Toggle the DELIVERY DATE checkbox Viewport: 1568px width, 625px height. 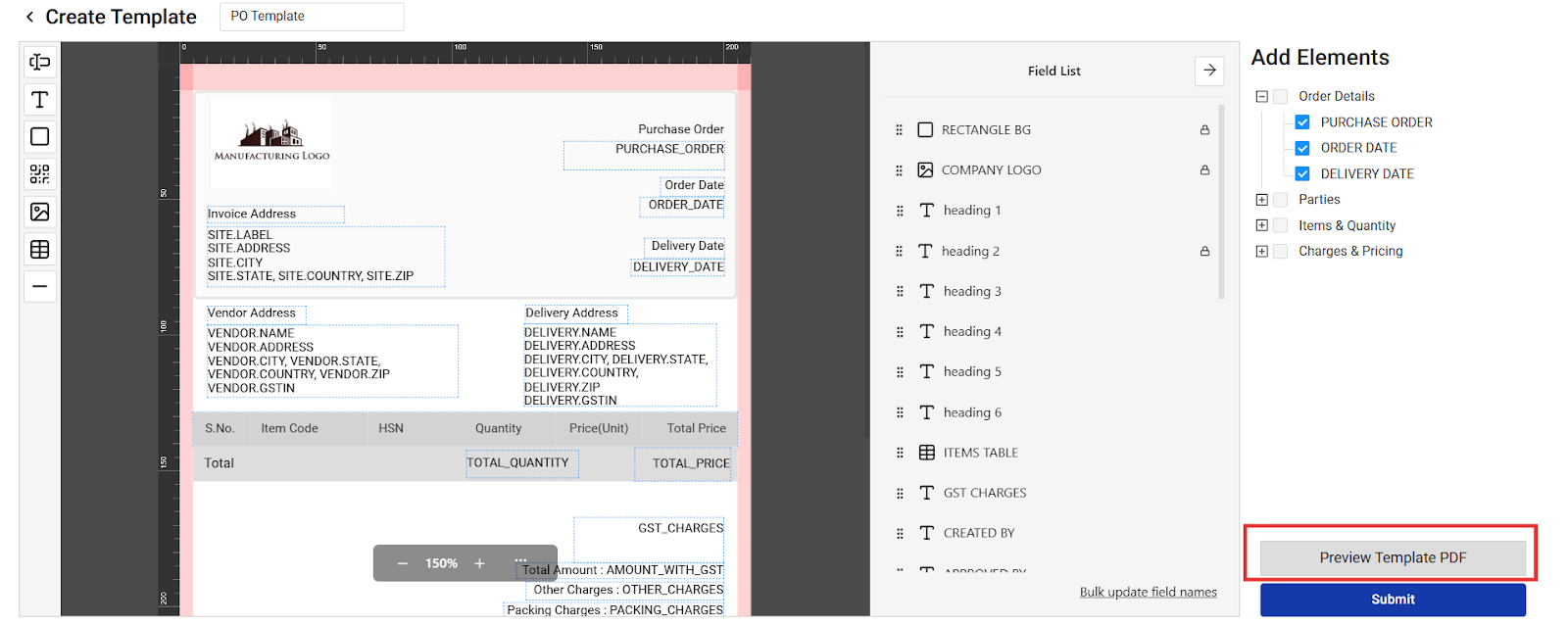point(1302,174)
